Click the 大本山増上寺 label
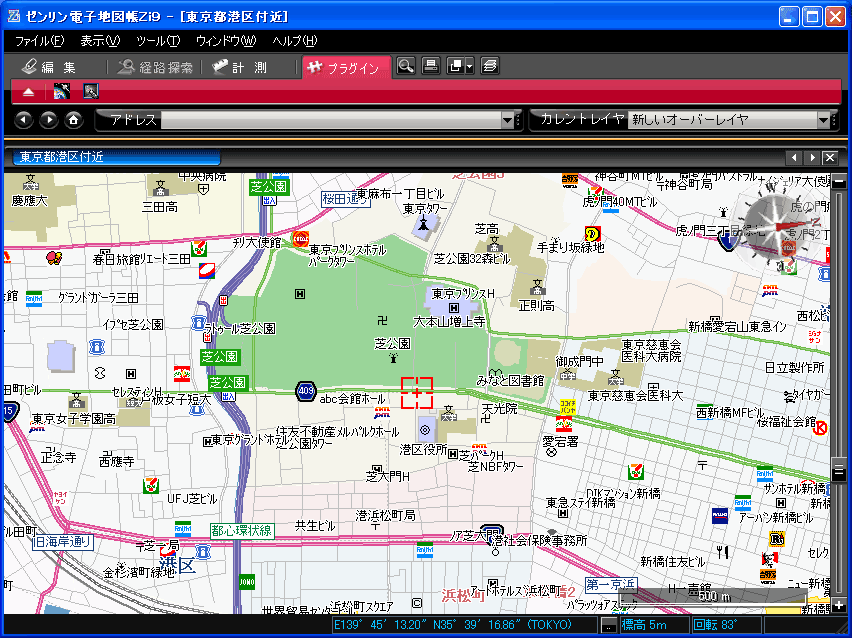This screenshot has width=852, height=638. click(x=449, y=322)
